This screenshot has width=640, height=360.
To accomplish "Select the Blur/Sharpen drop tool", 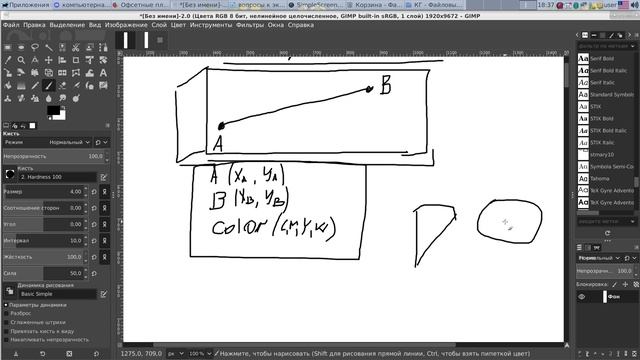I will point(49,98).
